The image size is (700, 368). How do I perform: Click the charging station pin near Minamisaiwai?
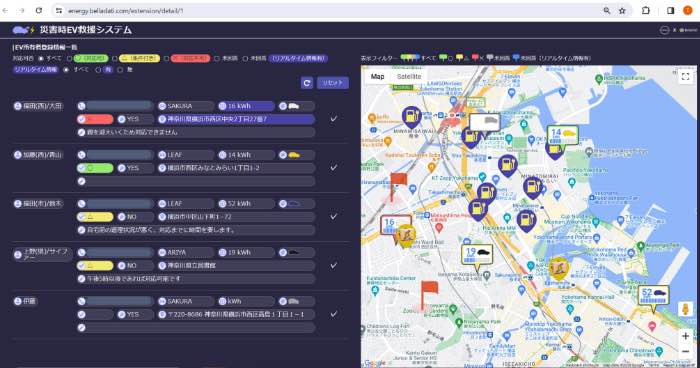(x=411, y=117)
